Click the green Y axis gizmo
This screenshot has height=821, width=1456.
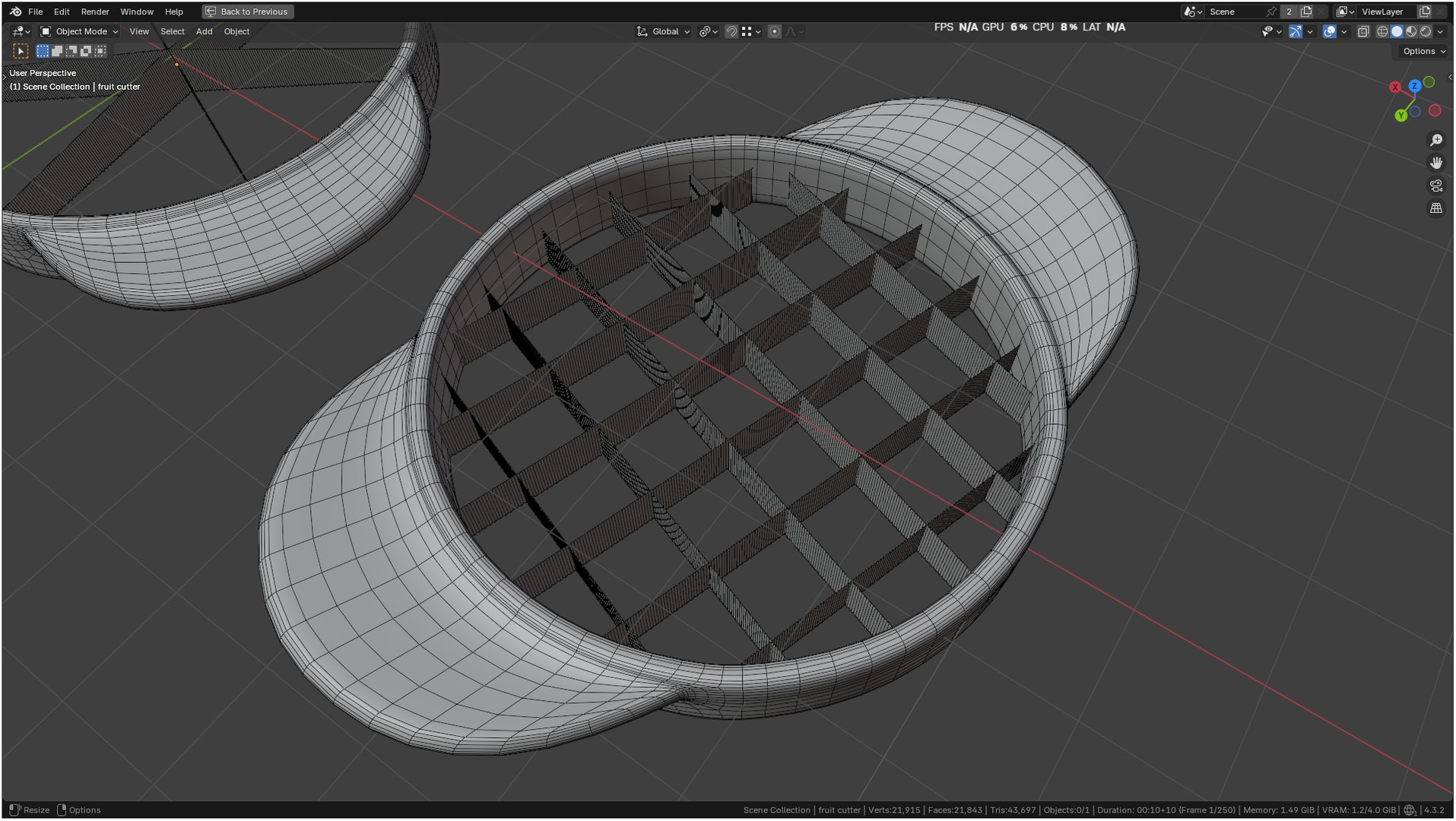1401,116
